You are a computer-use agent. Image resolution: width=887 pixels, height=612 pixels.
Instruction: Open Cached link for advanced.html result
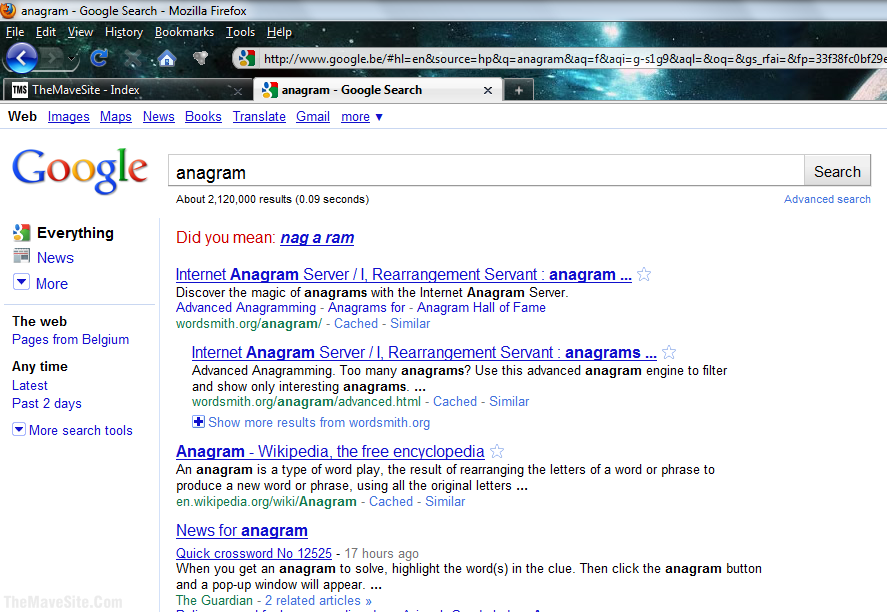455,402
